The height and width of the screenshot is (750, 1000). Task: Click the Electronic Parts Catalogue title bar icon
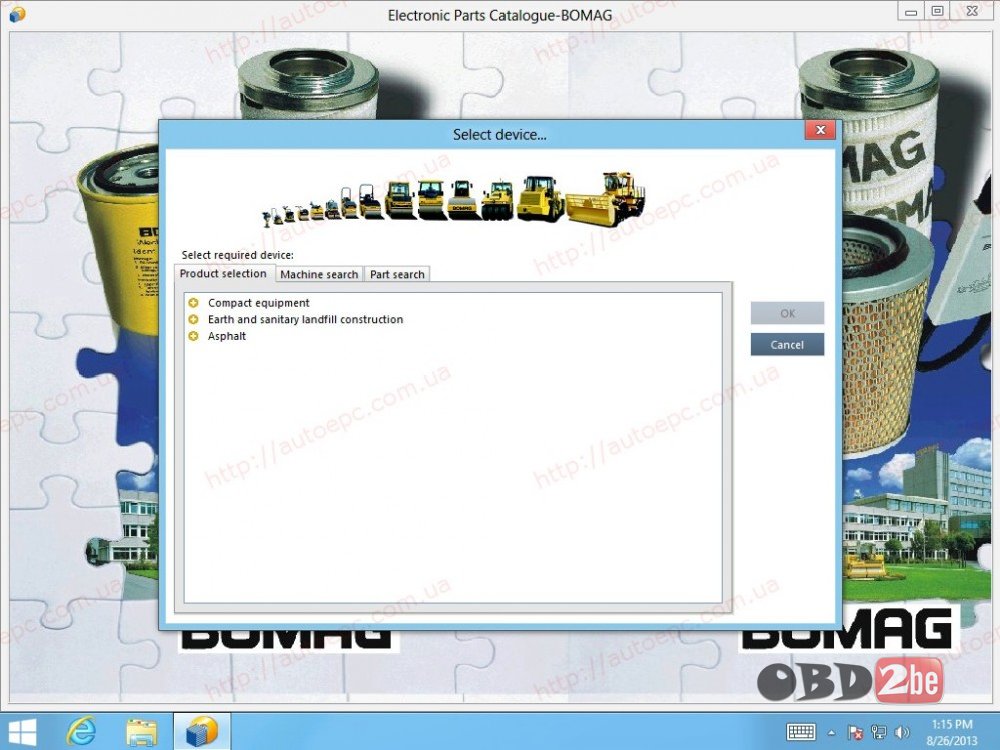click(17, 13)
